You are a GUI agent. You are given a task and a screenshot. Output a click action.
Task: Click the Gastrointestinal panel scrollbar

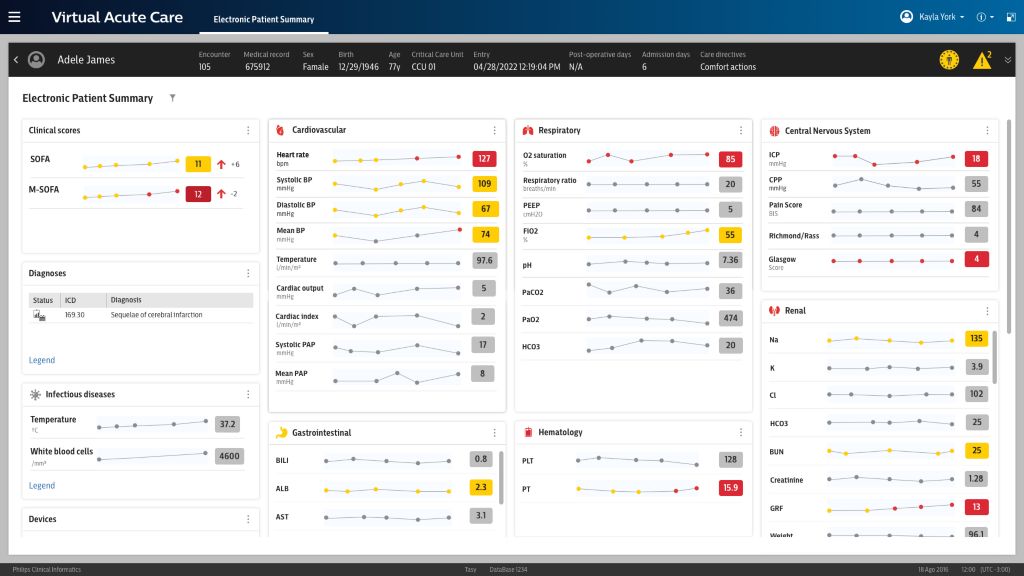click(501, 478)
